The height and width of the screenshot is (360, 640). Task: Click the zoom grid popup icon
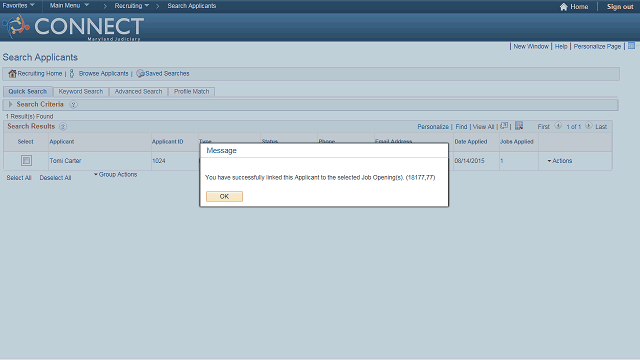click(504, 126)
